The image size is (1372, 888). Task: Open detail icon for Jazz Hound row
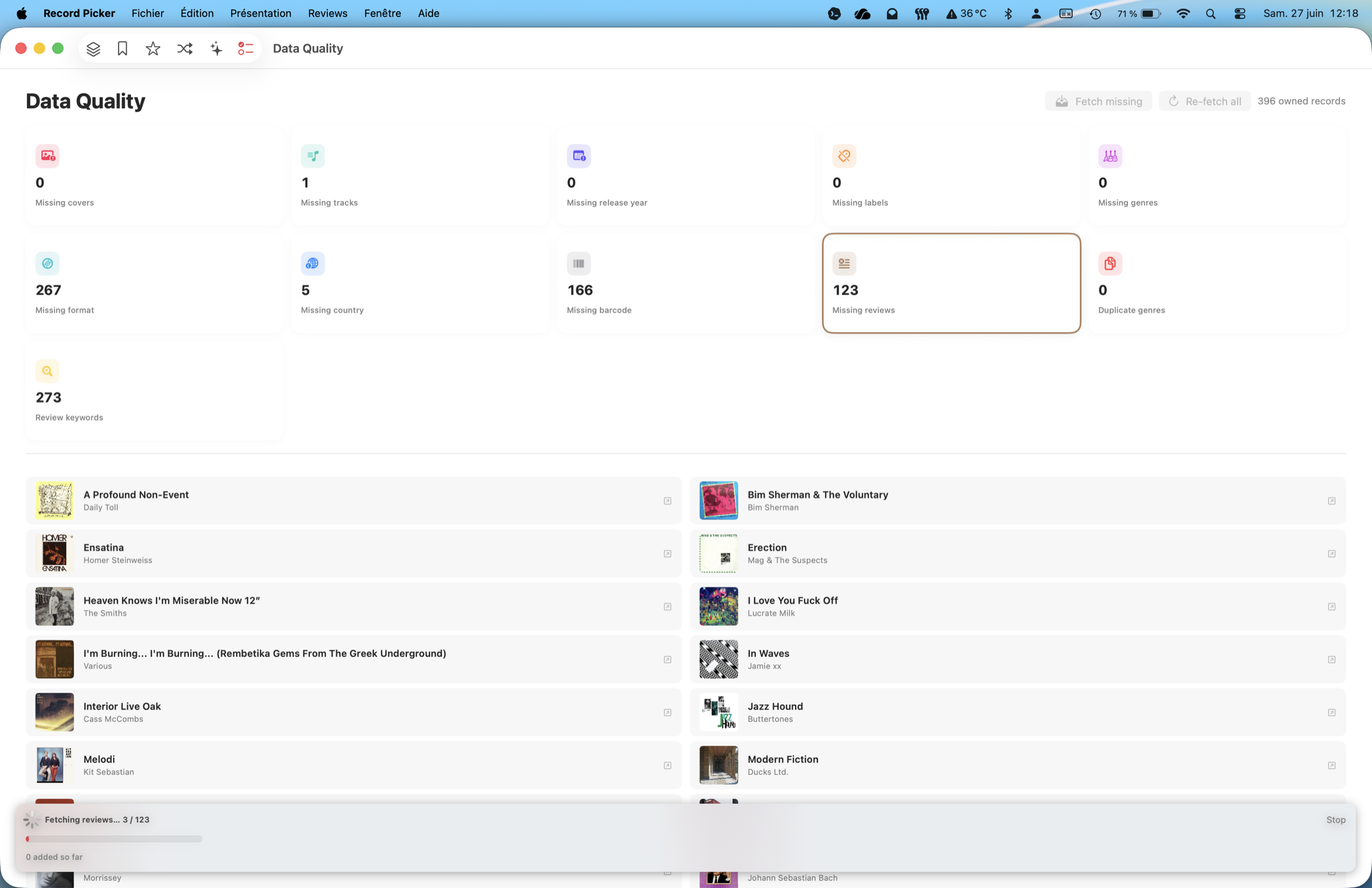tap(1331, 713)
